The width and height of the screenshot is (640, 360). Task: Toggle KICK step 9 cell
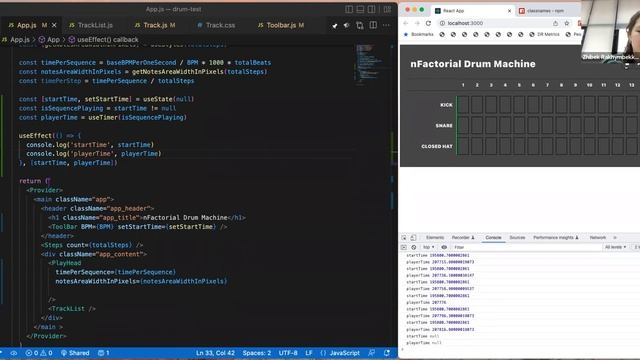[x=576, y=105]
